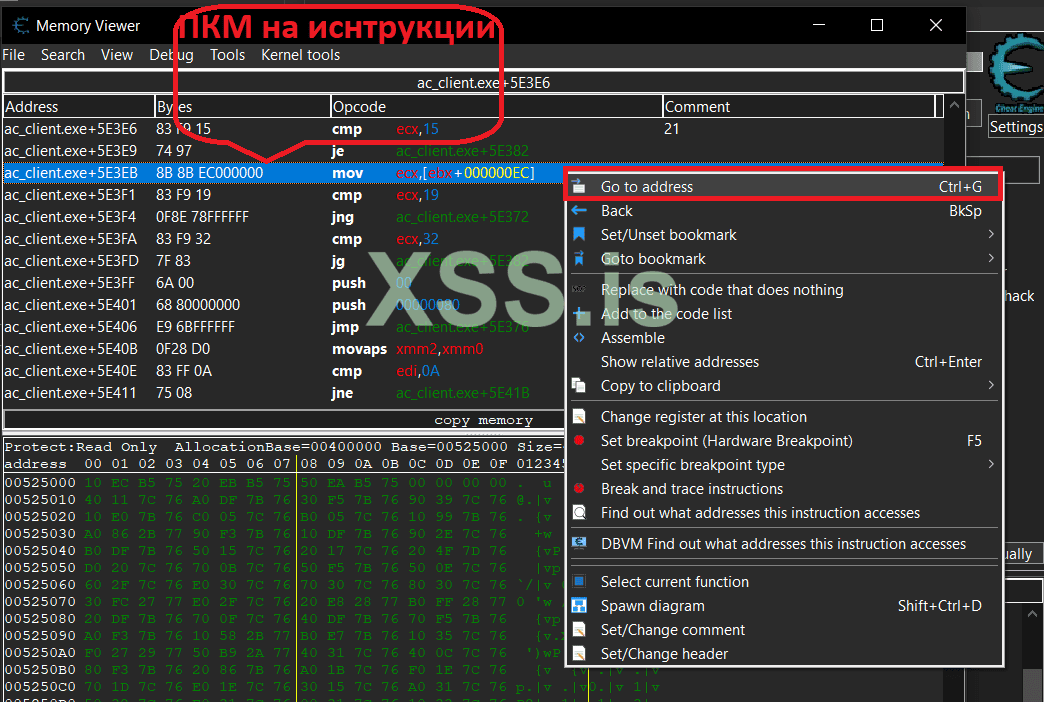1044x702 pixels.
Task: Select Show relative addresses entry
Action: [x=783, y=362]
